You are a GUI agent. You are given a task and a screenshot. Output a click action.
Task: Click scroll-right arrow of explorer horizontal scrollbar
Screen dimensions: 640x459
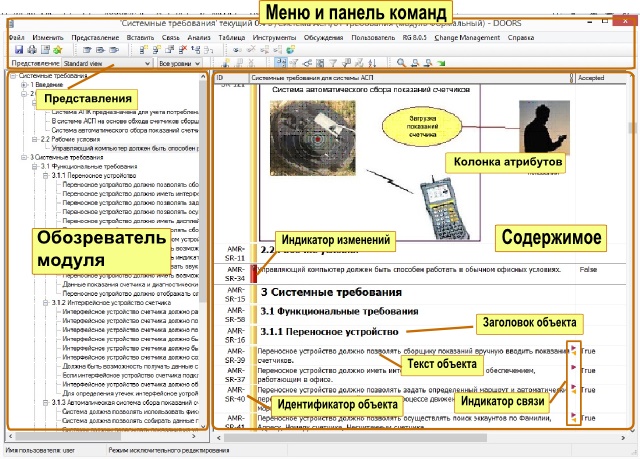click(194, 437)
